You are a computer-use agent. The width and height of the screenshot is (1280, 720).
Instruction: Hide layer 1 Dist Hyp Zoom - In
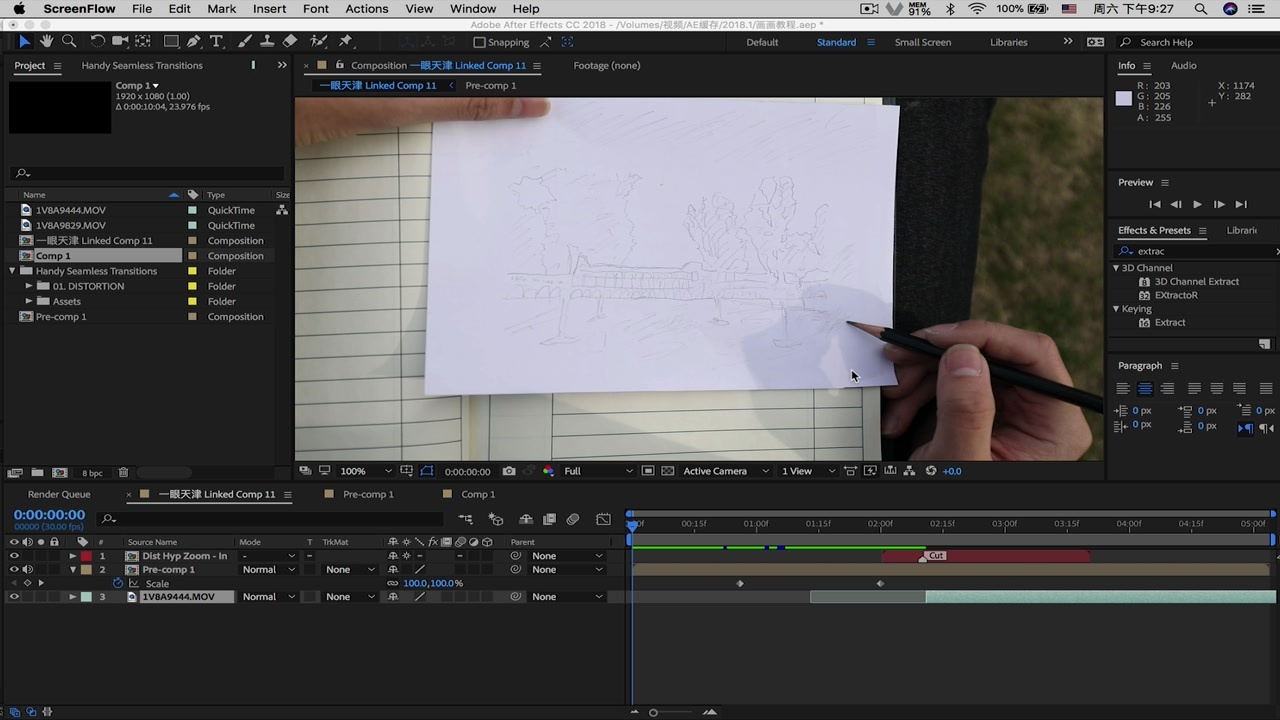[x=14, y=556]
